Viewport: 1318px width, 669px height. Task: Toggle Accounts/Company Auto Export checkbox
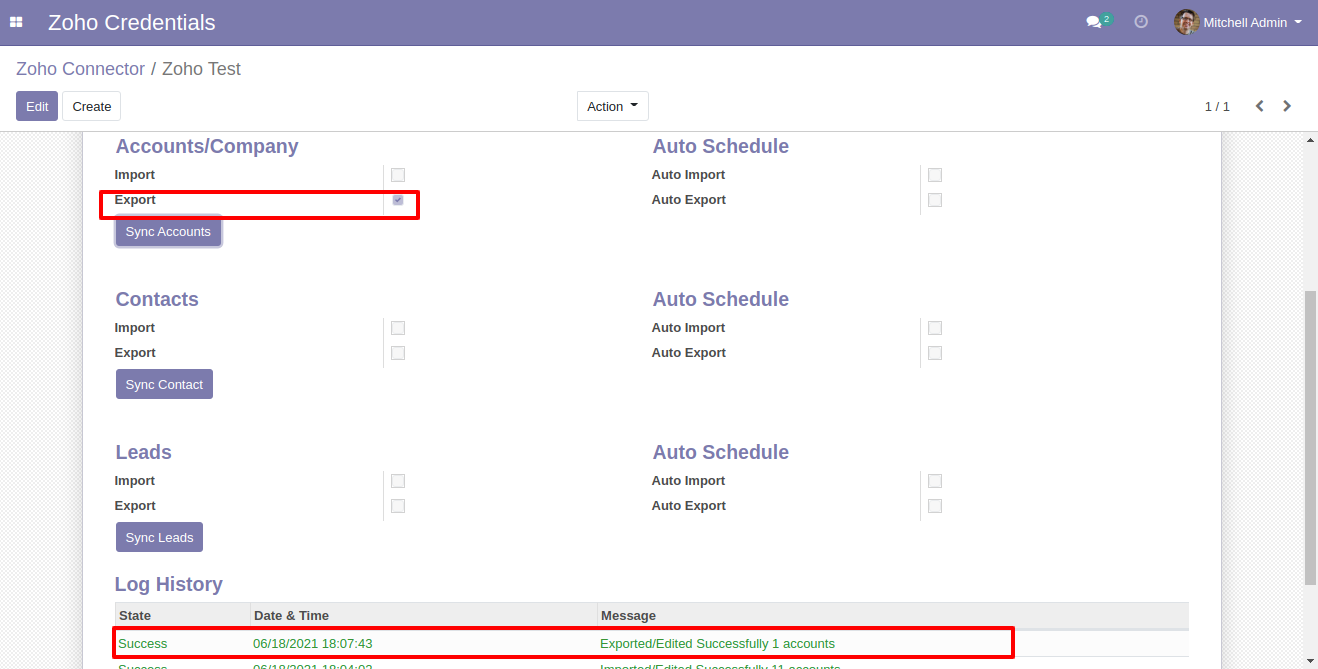935,200
